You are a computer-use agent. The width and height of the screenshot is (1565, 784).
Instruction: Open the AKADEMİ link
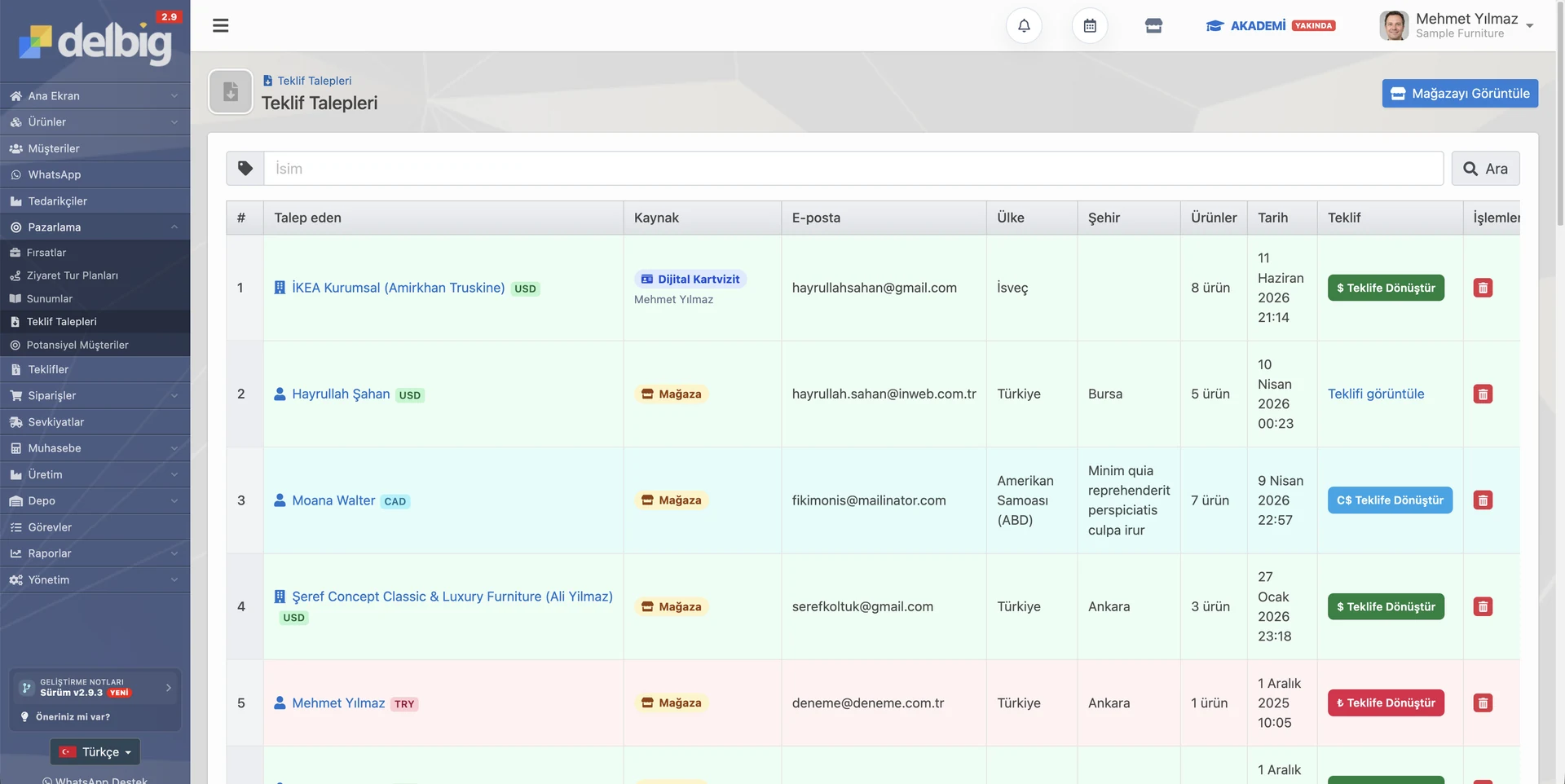click(x=1270, y=25)
